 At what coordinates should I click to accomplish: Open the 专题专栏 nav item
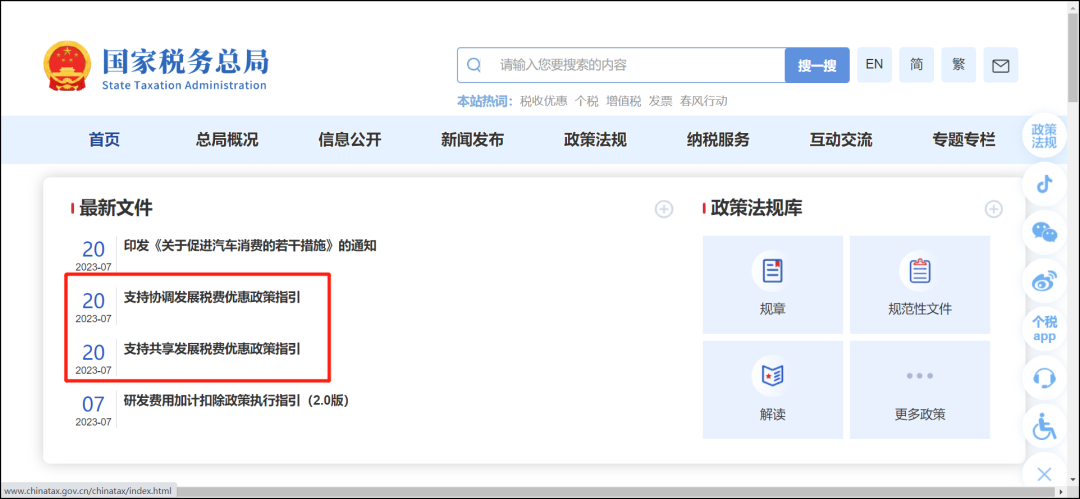(x=964, y=140)
